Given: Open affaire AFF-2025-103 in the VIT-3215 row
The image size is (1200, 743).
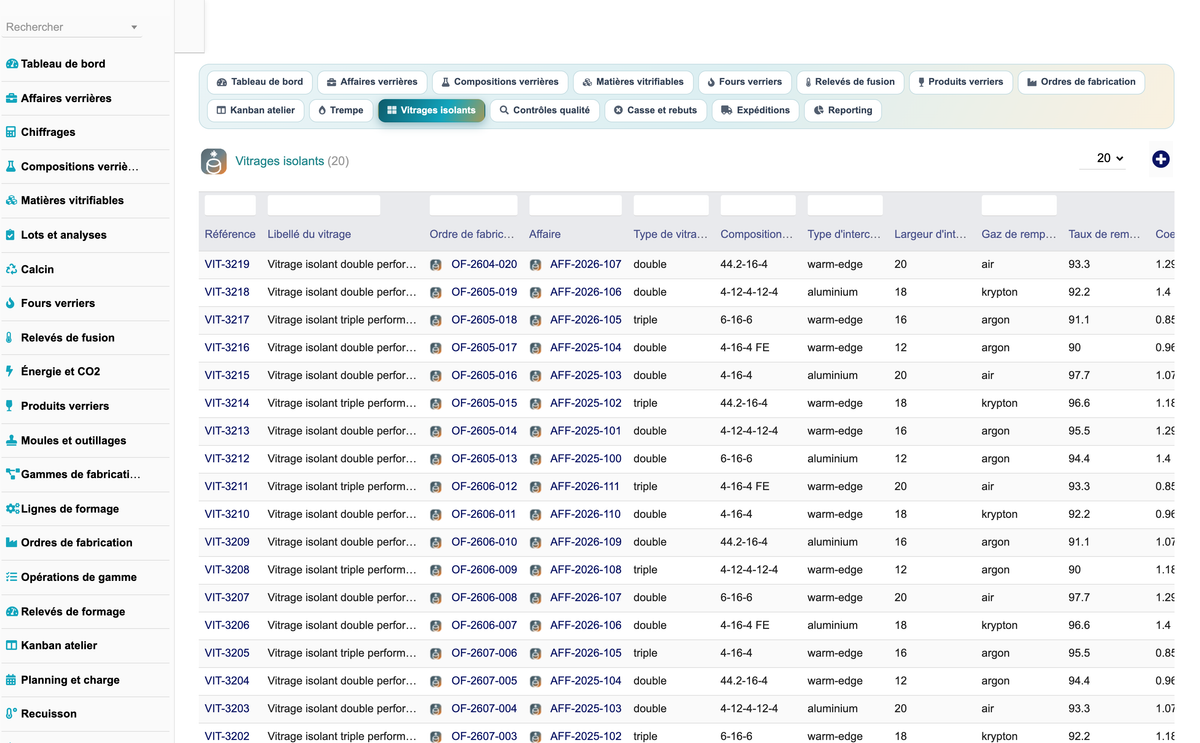Looking at the screenshot, I should point(585,376).
